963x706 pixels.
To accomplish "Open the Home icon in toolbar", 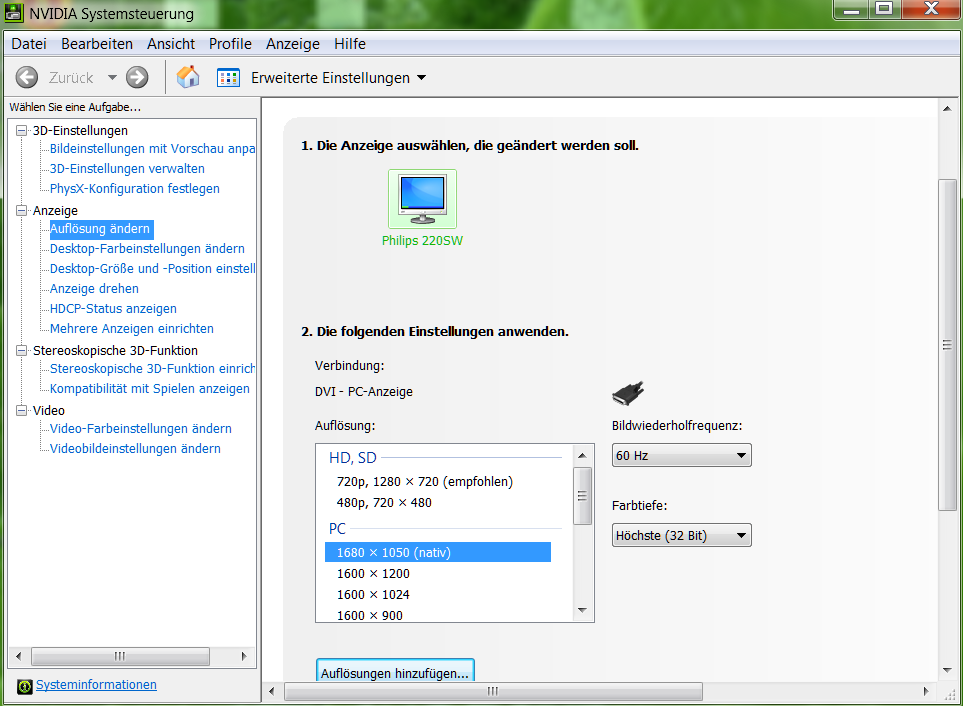I will click(188, 77).
